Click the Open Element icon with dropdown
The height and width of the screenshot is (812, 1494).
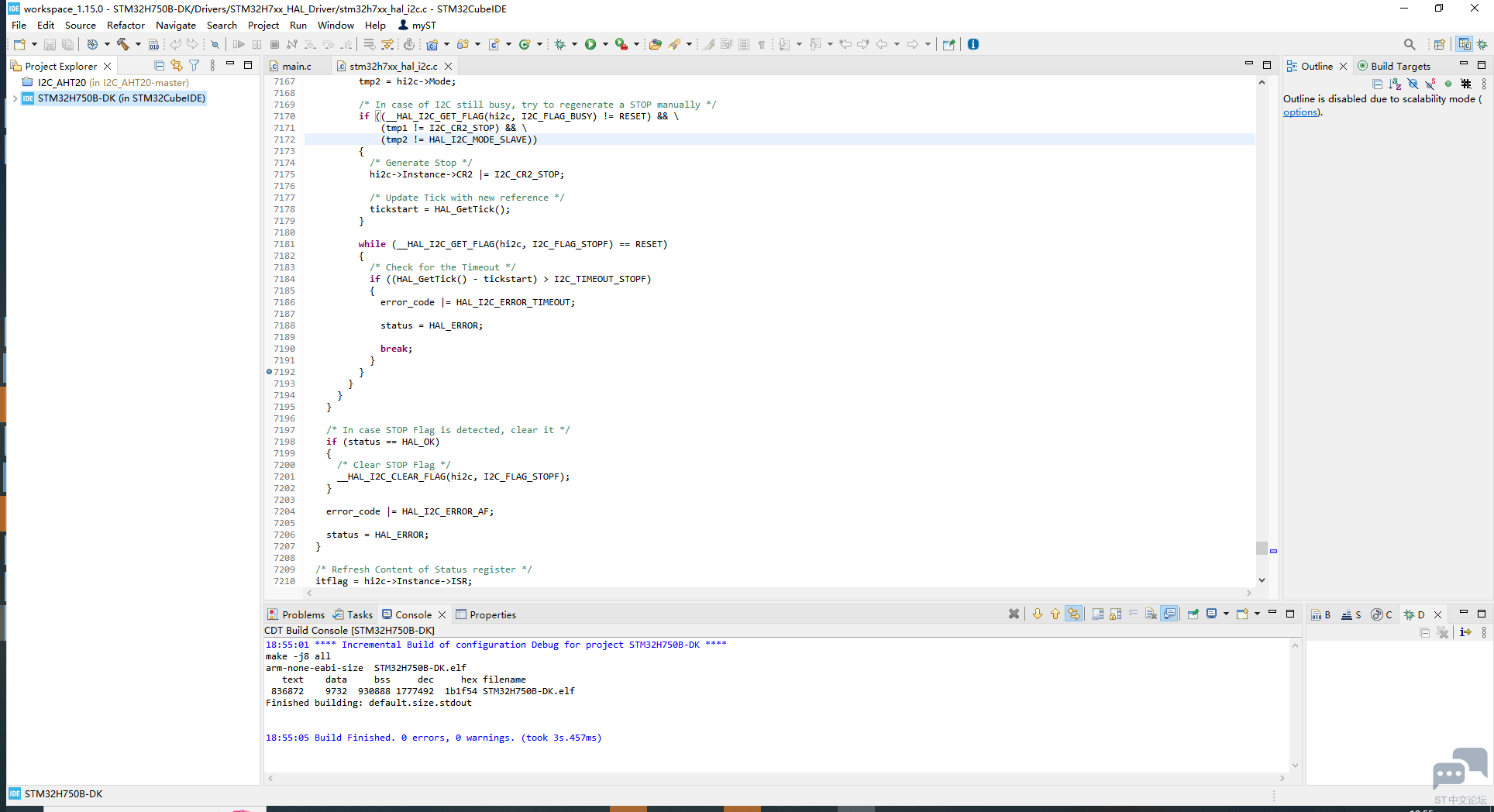coord(655,44)
